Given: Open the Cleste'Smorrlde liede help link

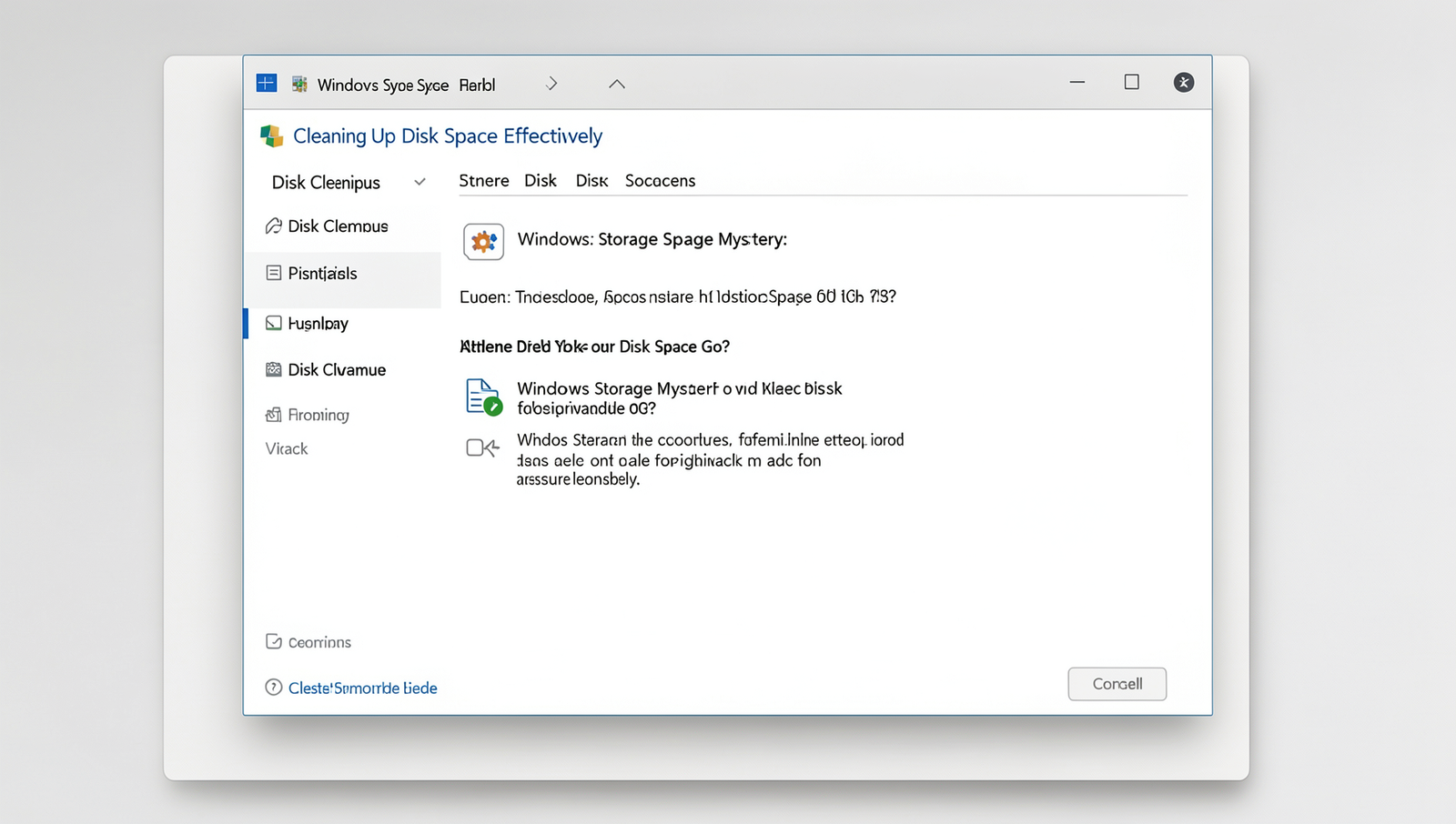Looking at the screenshot, I should tap(363, 688).
